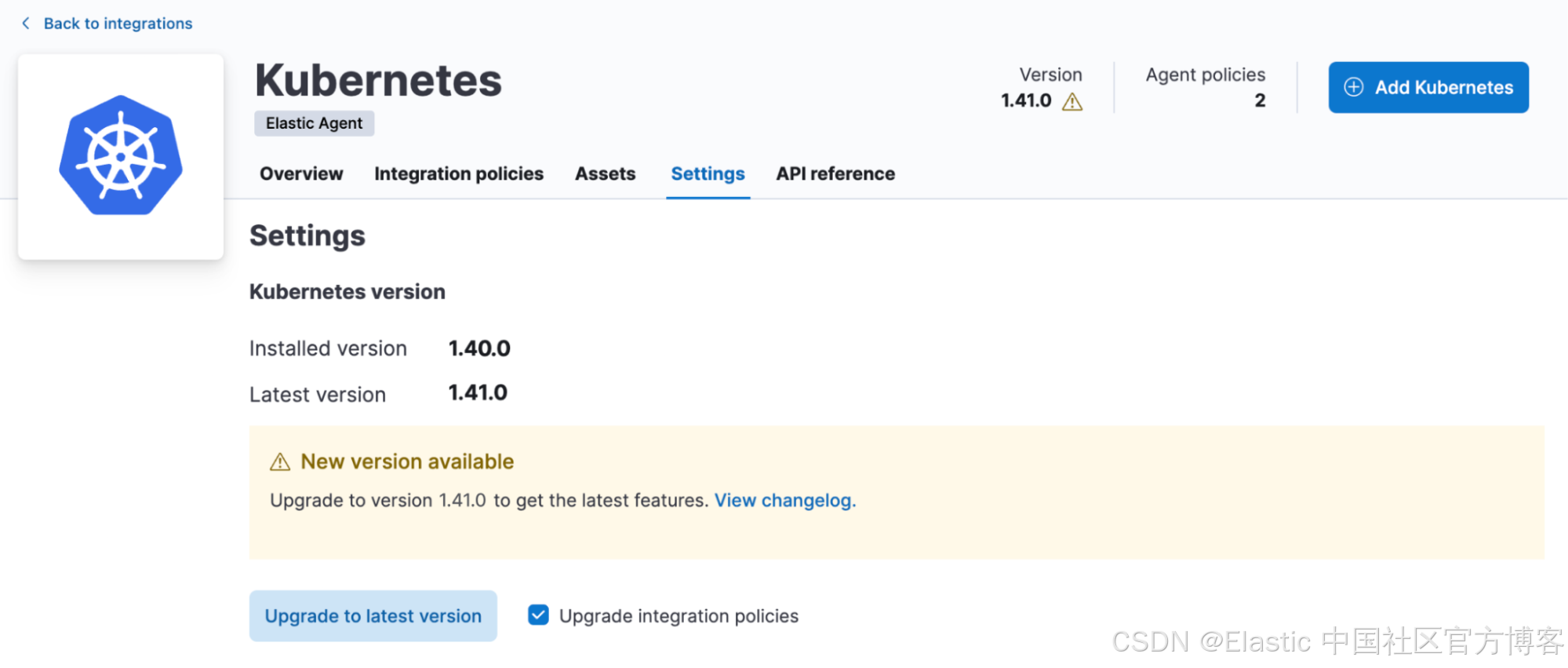The width and height of the screenshot is (1568, 668).
Task: Click the Agent policies count 2
Action: click(1260, 100)
